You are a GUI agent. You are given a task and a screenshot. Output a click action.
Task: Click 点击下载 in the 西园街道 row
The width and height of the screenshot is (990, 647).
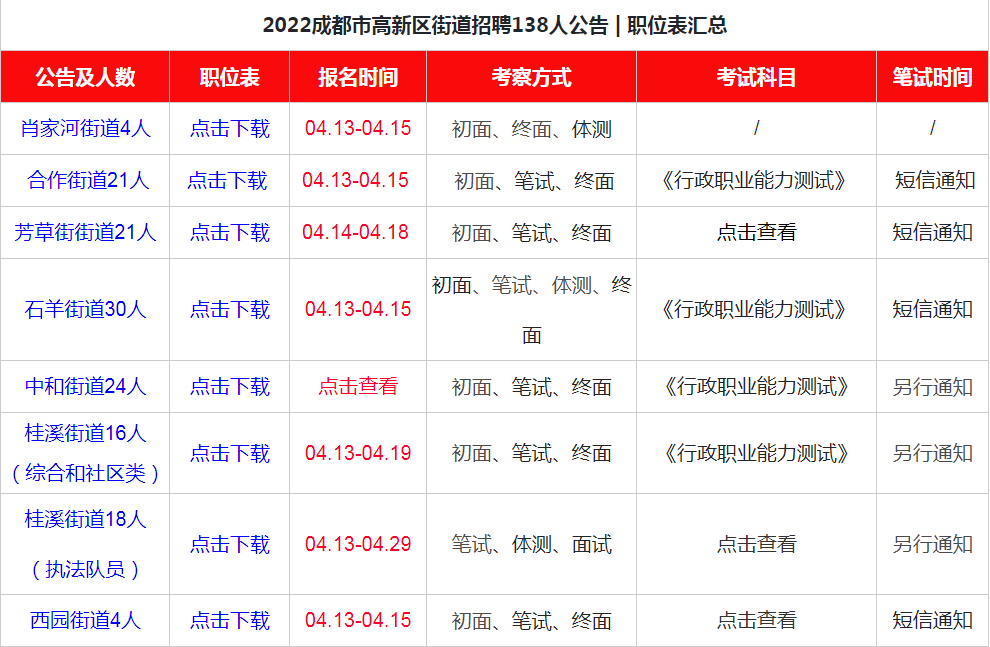click(230, 620)
